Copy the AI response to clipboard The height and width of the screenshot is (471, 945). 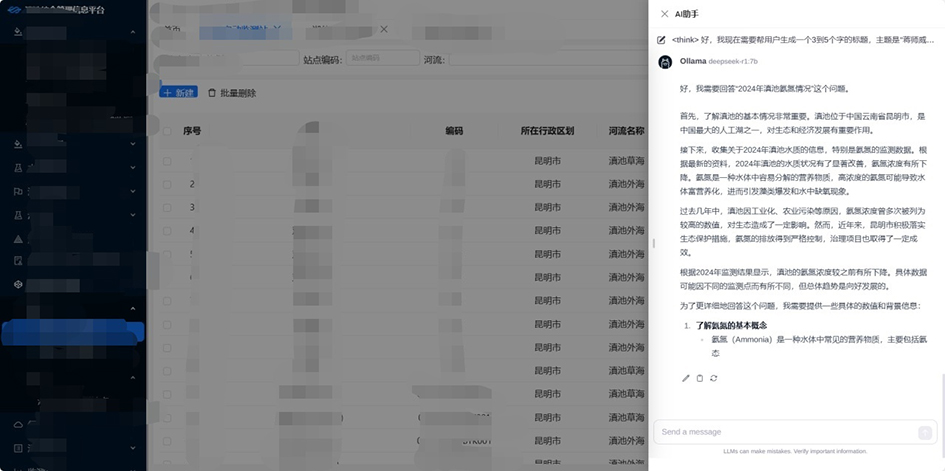tap(700, 378)
